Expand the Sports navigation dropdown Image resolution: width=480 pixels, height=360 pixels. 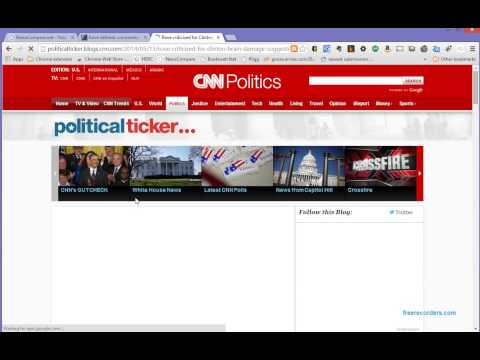coord(407,103)
